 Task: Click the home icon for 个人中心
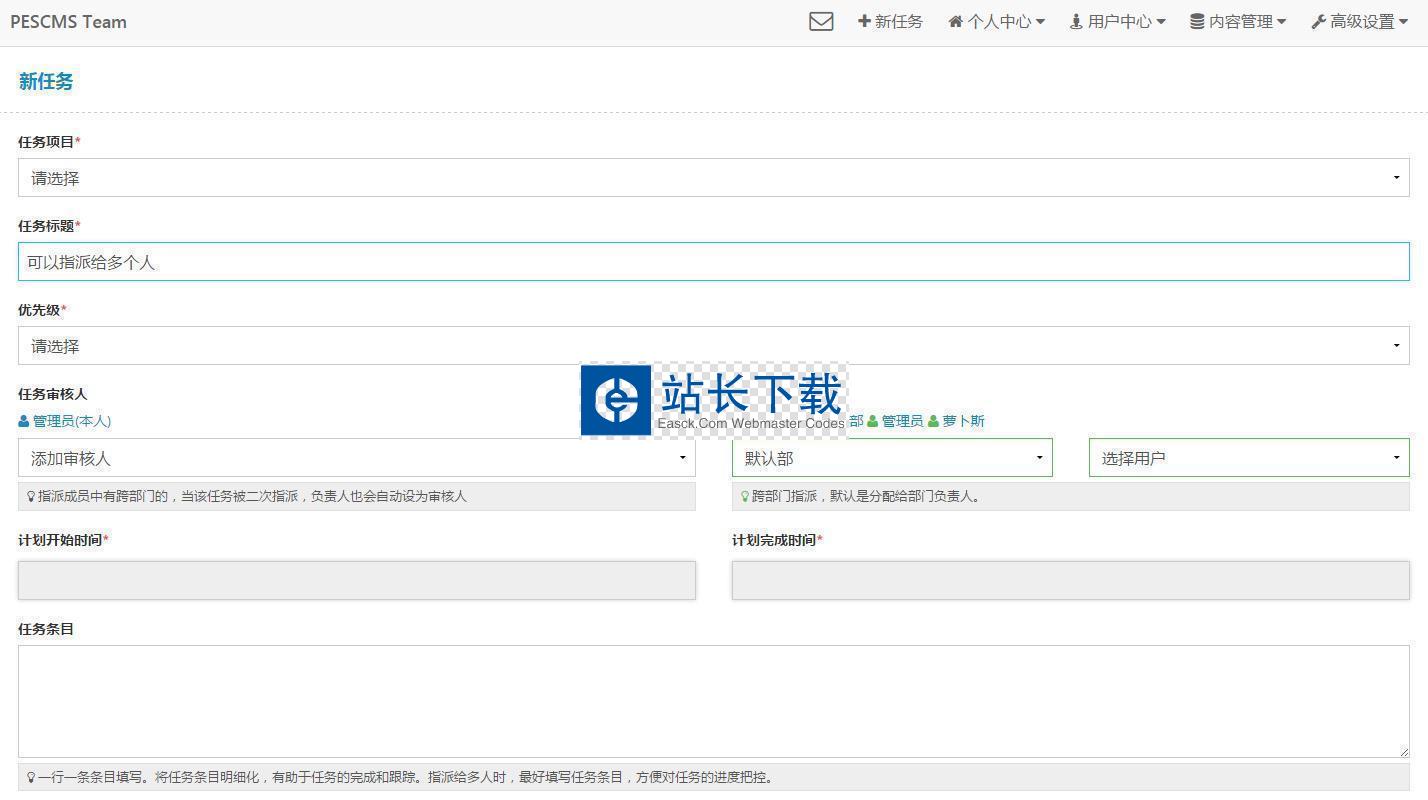click(x=956, y=21)
